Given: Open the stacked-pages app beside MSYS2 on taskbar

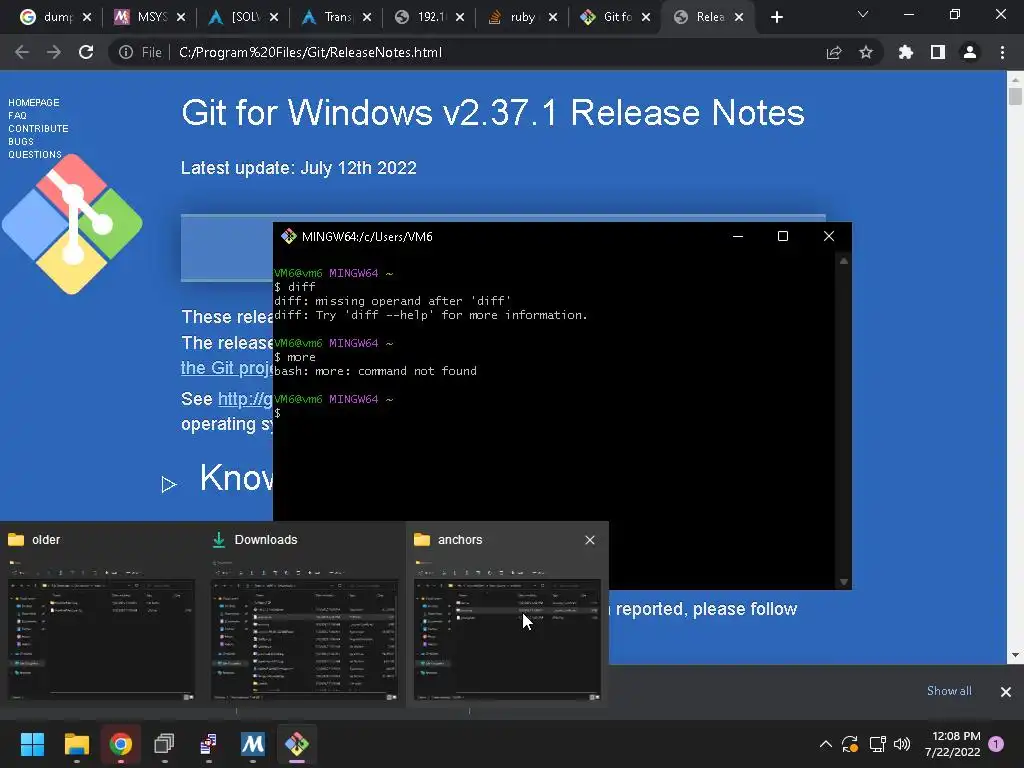Looking at the screenshot, I should click(208, 744).
